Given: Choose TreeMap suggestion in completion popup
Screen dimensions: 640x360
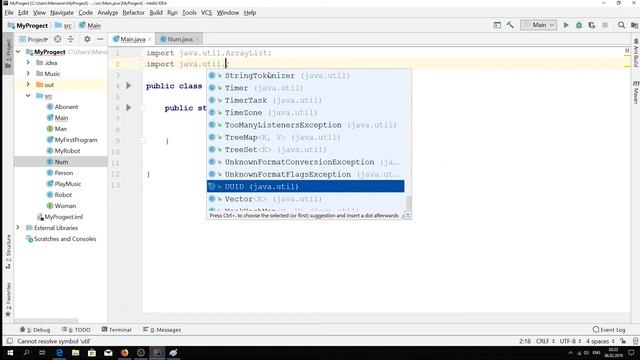Looking at the screenshot, I should (x=306, y=137).
